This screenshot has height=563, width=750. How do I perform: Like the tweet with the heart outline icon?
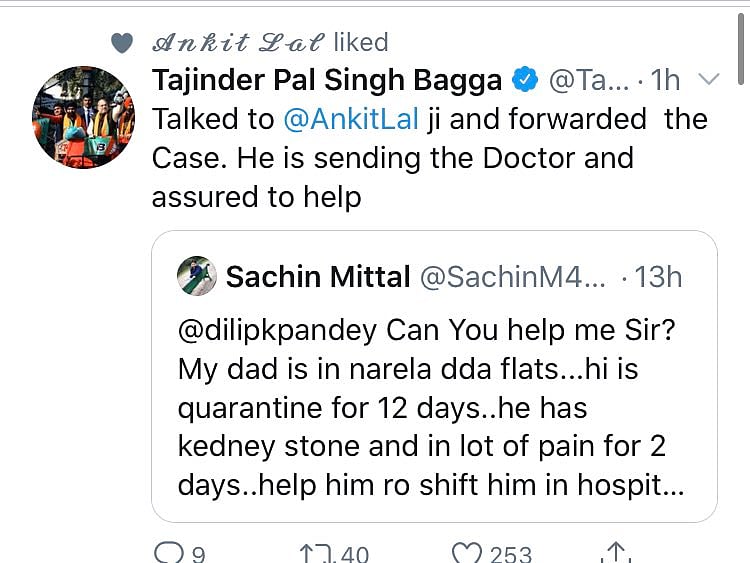click(x=468, y=552)
